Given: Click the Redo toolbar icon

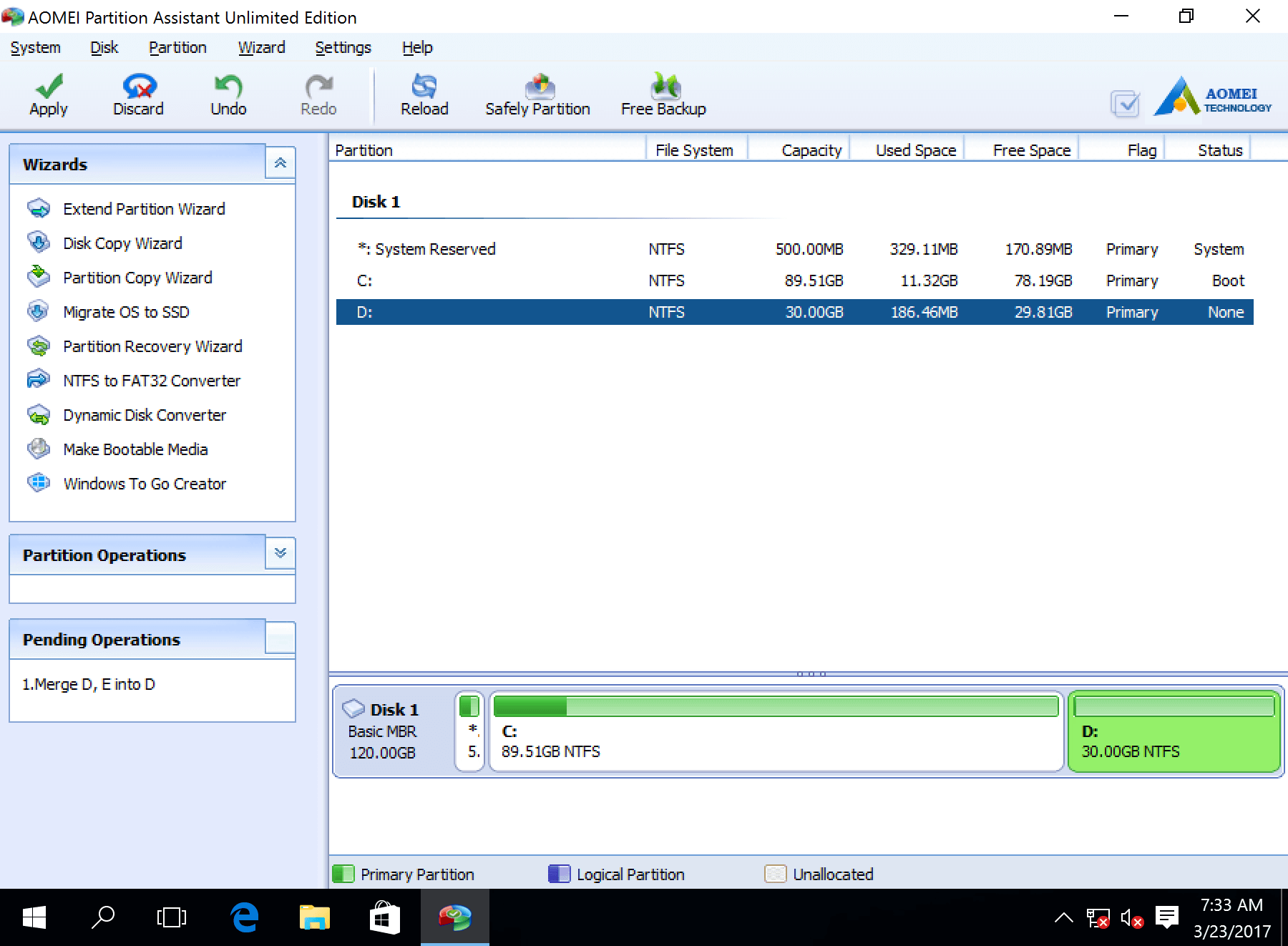Looking at the screenshot, I should [x=318, y=86].
